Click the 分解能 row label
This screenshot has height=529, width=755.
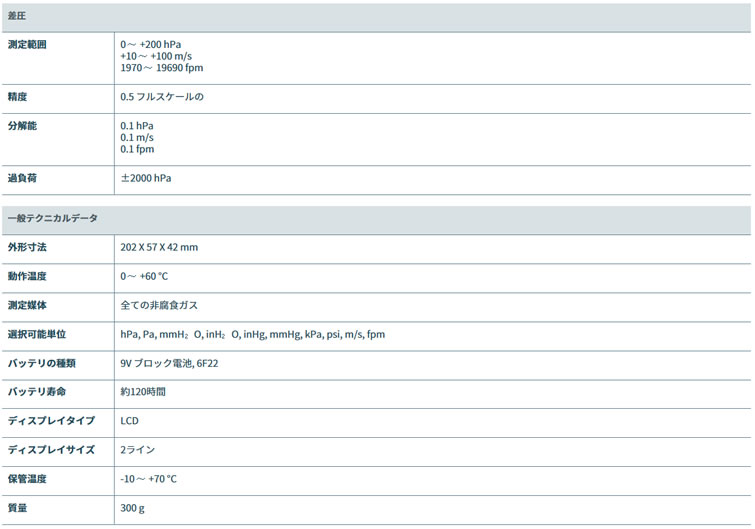click(x=22, y=126)
